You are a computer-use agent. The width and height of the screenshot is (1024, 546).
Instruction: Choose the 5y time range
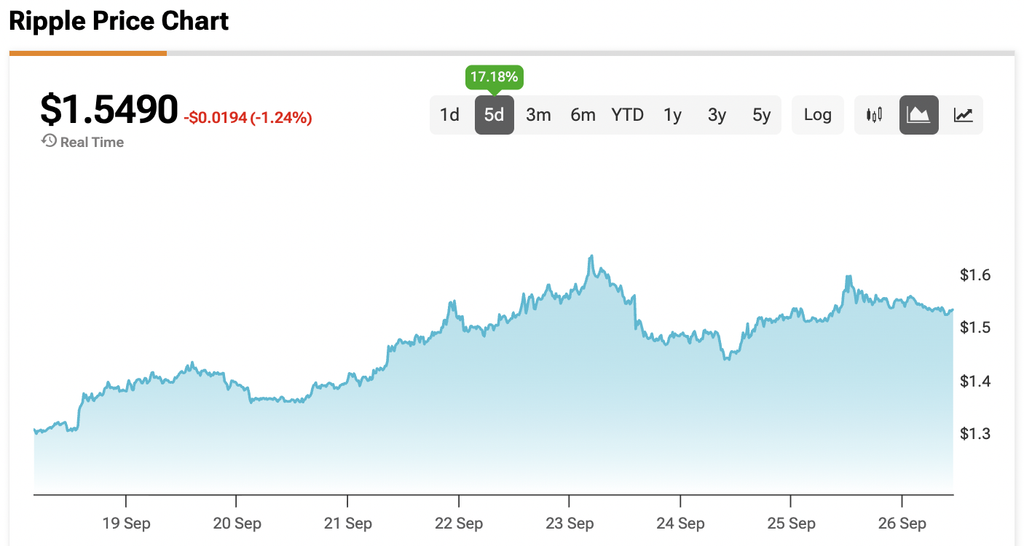tap(761, 115)
